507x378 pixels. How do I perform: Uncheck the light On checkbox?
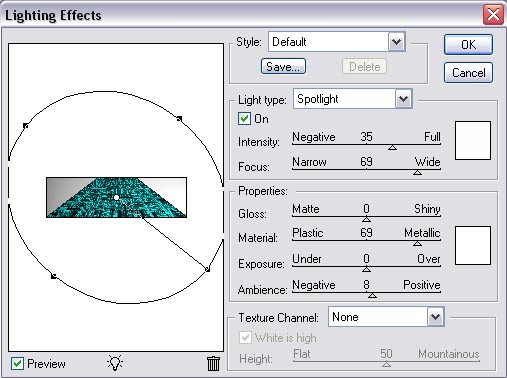pos(244,119)
